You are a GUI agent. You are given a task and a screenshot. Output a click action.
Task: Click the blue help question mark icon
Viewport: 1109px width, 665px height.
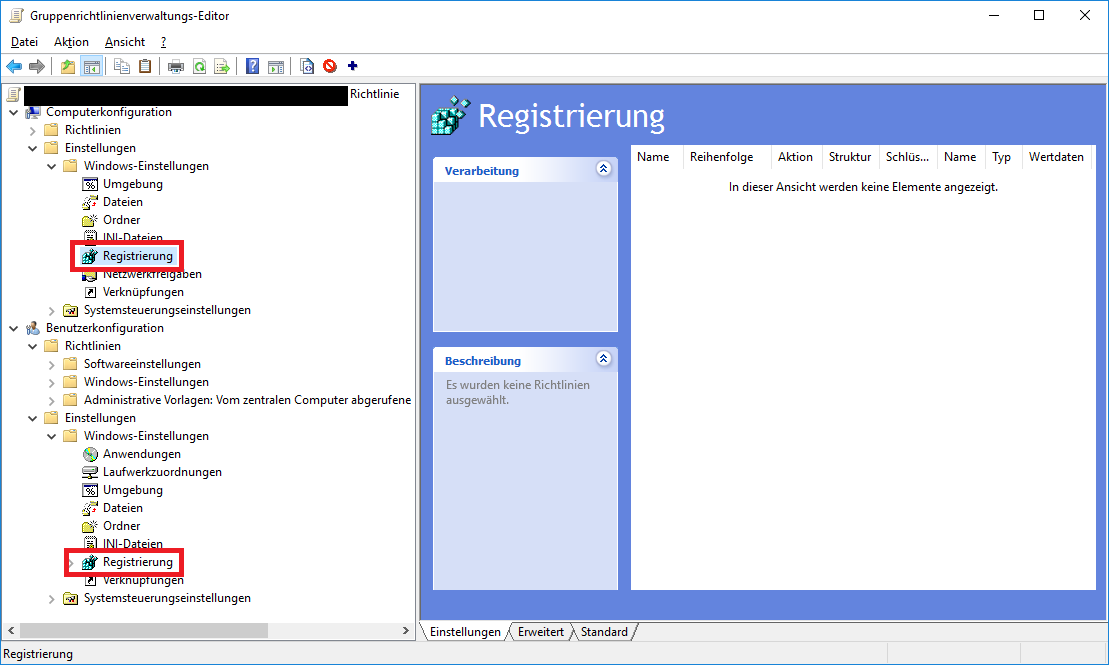[x=252, y=66]
